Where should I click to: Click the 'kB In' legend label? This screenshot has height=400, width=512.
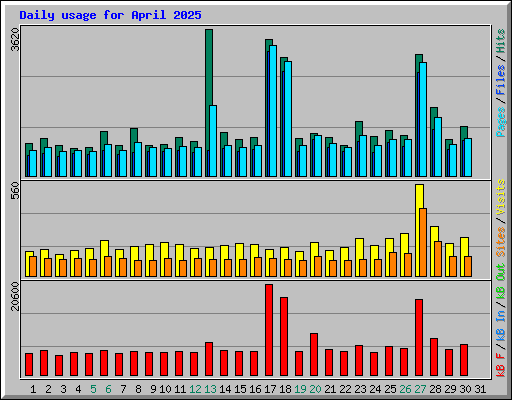point(501,327)
